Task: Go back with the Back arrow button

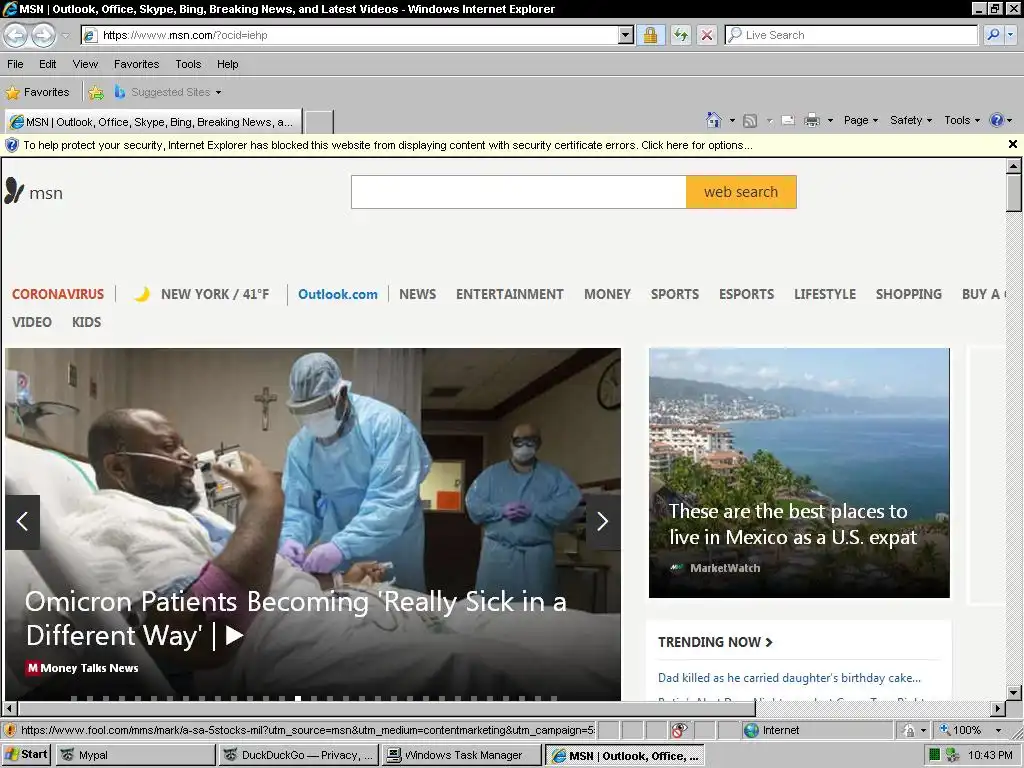Action: coord(16,35)
